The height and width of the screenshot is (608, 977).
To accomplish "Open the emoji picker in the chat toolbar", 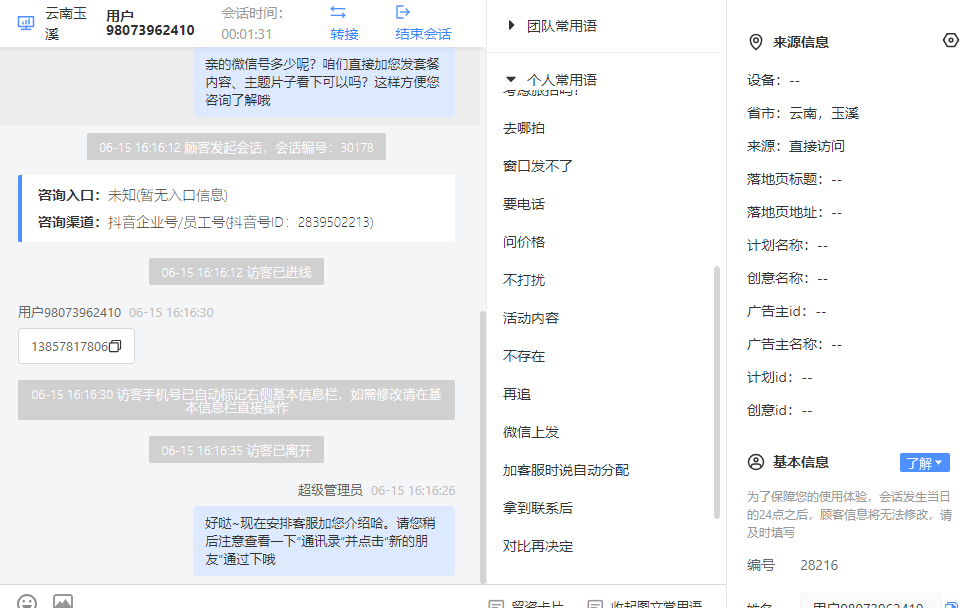I will pyautogui.click(x=27, y=602).
